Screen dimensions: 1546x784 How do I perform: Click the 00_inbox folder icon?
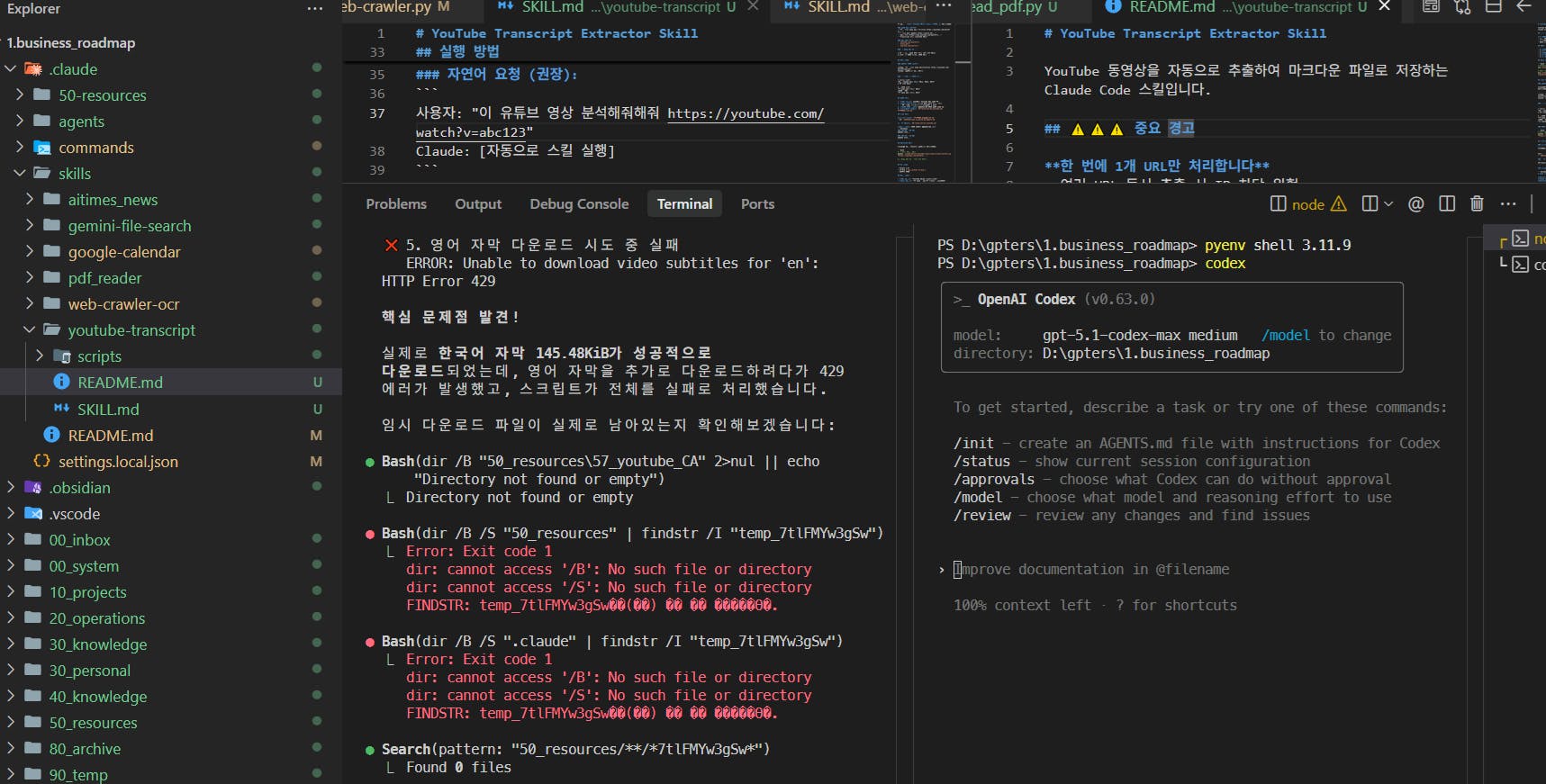click(x=33, y=540)
